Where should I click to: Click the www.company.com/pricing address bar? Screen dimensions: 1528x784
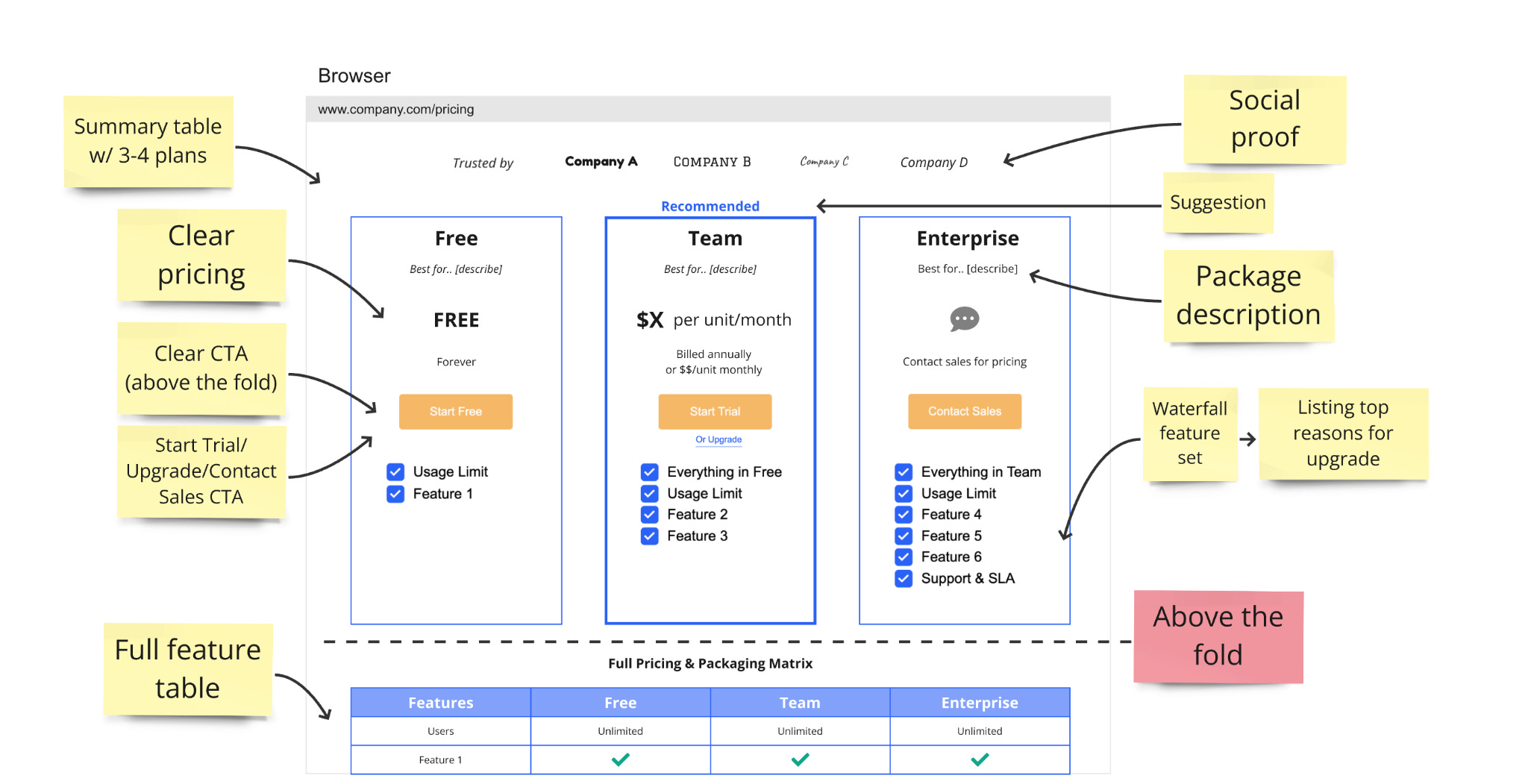pos(708,109)
